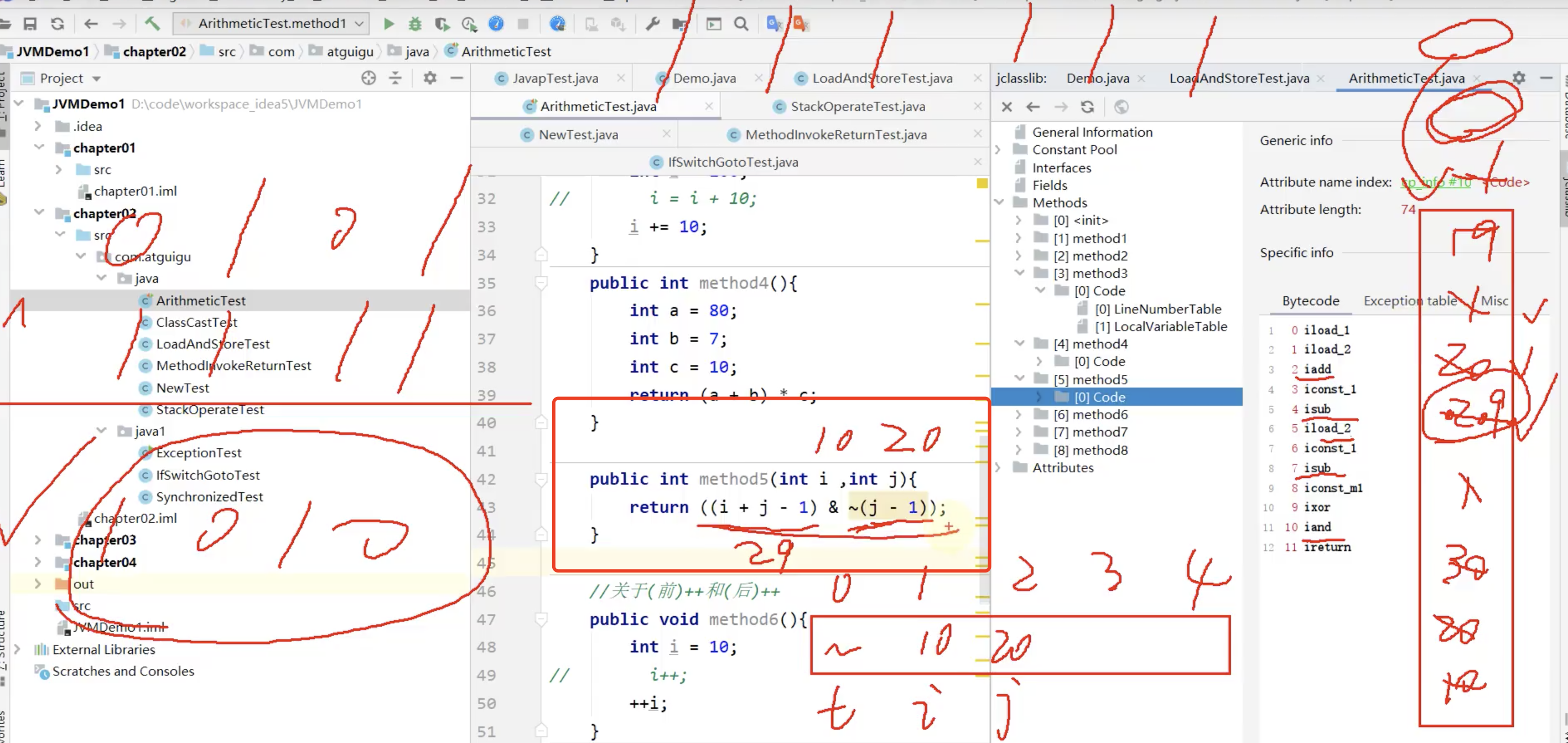Image resolution: width=1568 pixels, height=743 pixels.
Task: Open Project Structure icon in toolbar
Action: [679, 24]
